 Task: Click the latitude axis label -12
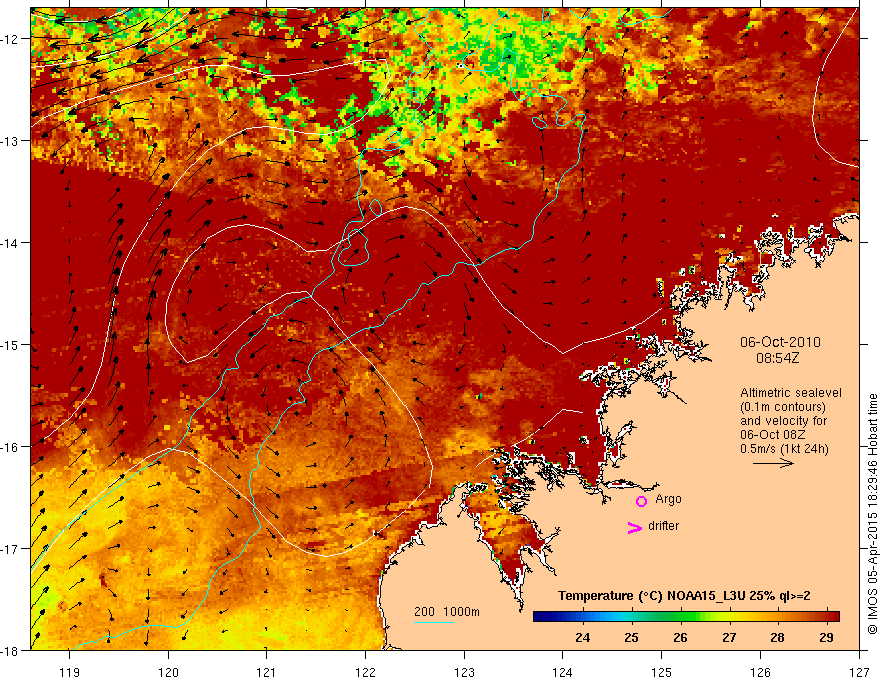click(x=10, y=39)
